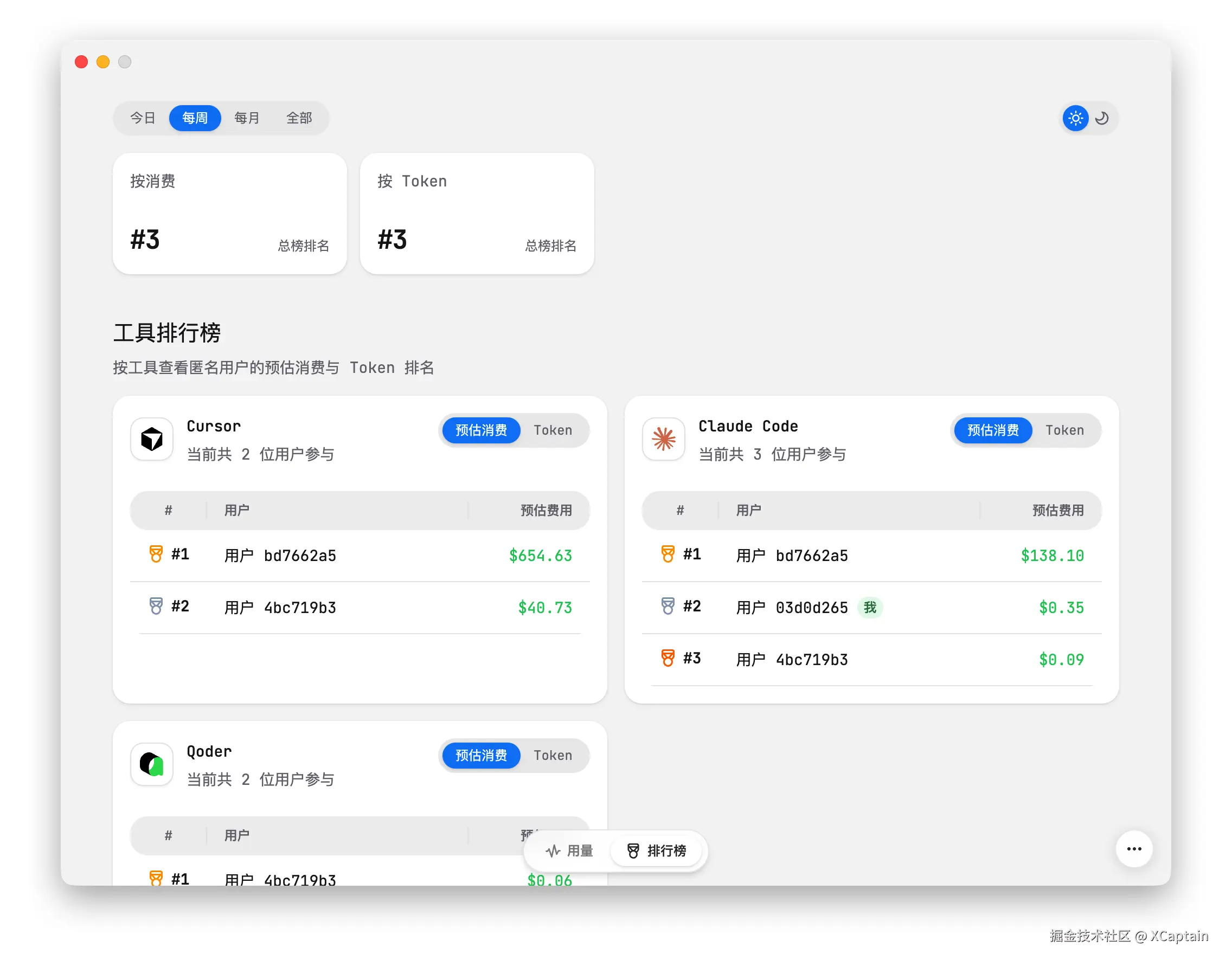Click the Cursor app logo icon

tap(152, 439)
